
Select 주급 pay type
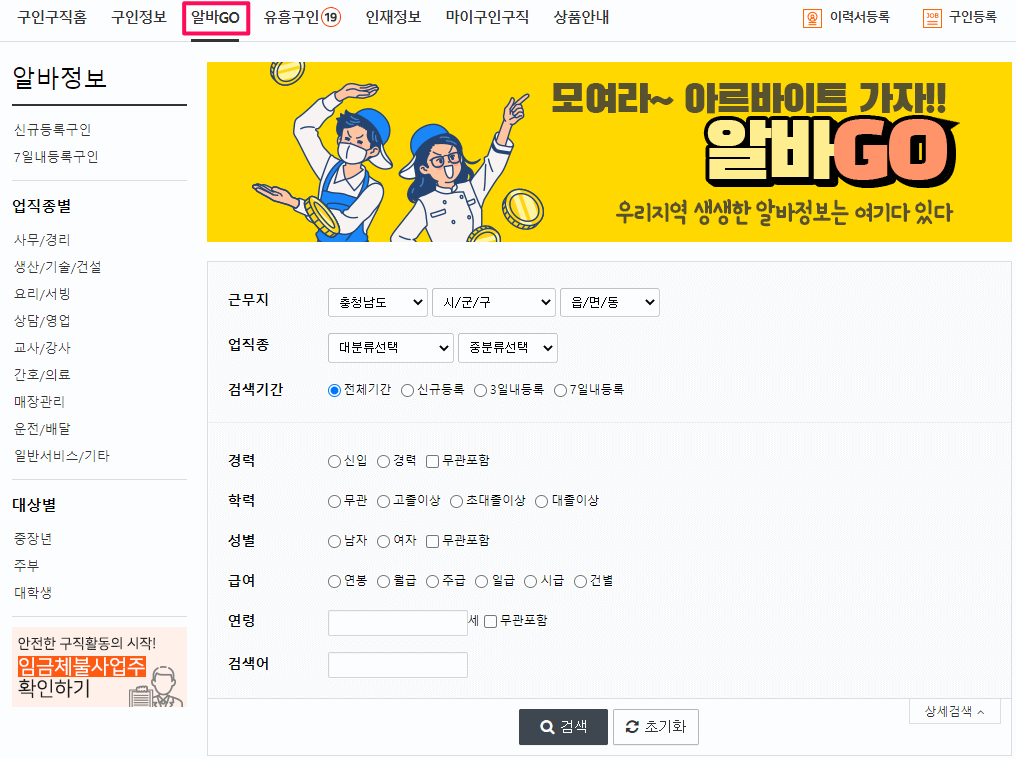[x=432, y=581]
